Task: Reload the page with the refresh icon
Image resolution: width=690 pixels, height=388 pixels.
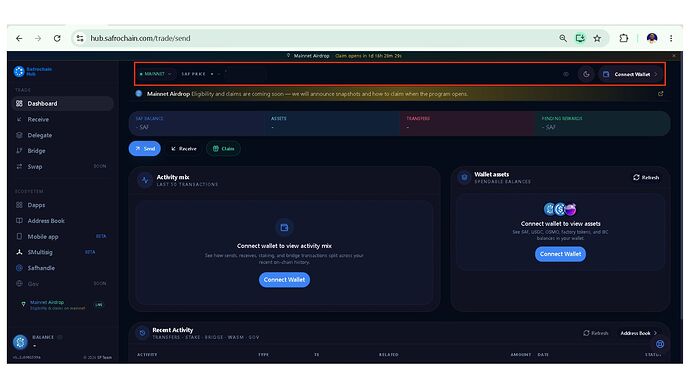Action: tap(57, 38)
